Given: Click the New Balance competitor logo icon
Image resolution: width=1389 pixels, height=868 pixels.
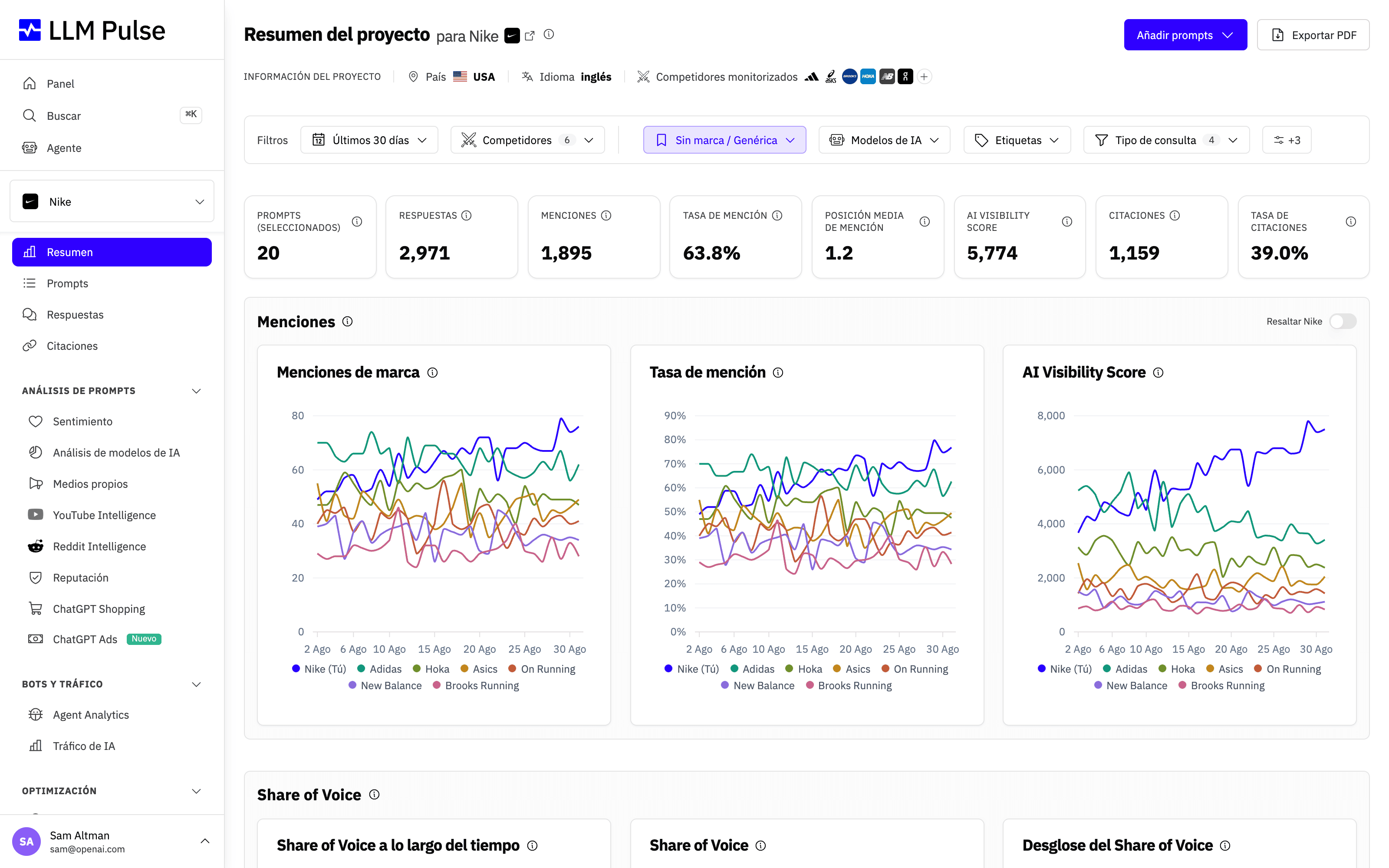Looking at the screenshot, I should click(887, 77).
